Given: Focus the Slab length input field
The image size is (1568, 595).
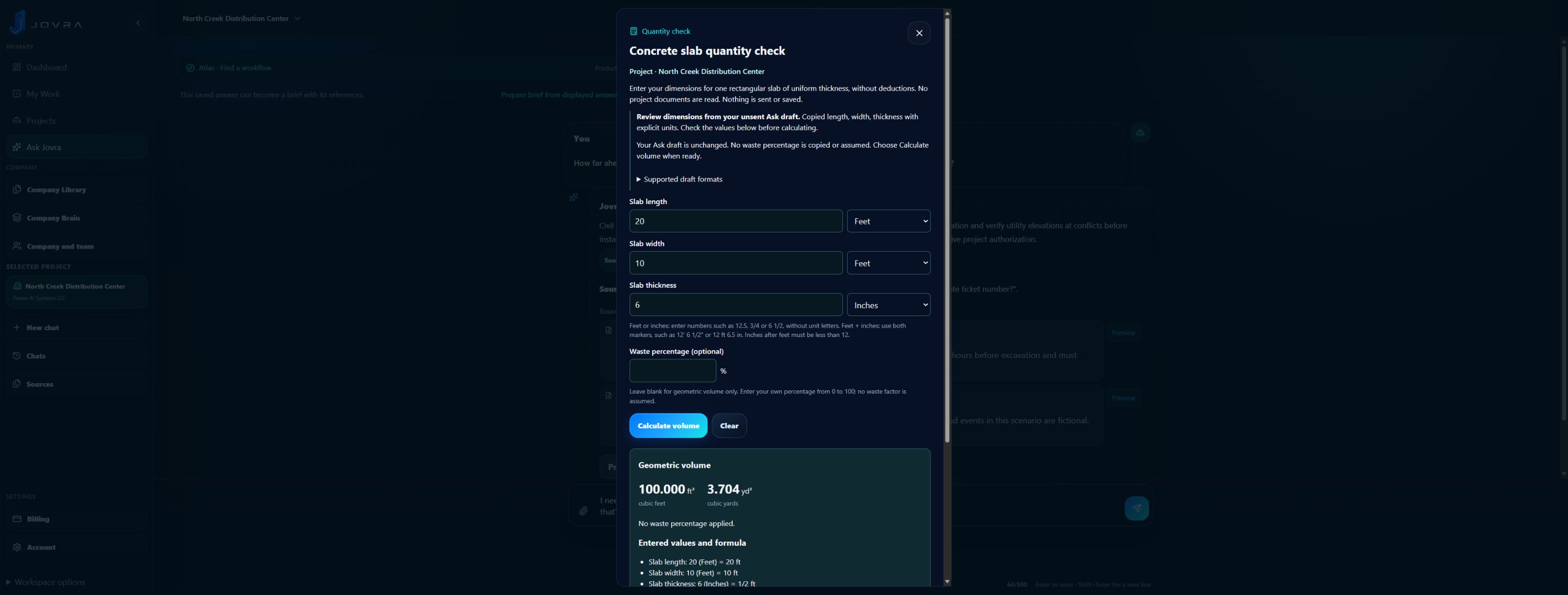Looking at the screenshot, I should click(x=735, y=221).
